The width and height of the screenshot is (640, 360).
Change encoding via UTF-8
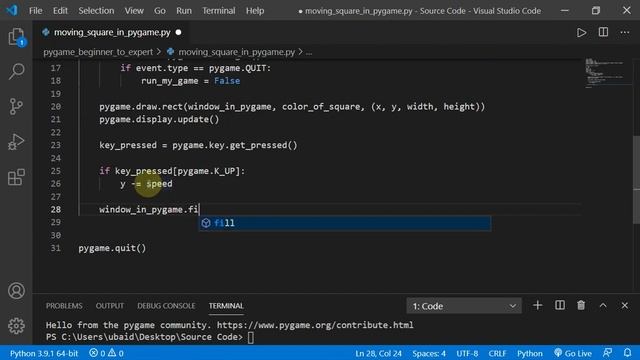467,353
